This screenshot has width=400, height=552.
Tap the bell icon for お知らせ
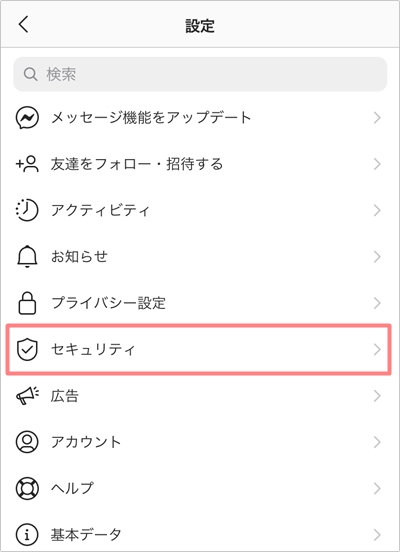point(27,257)
